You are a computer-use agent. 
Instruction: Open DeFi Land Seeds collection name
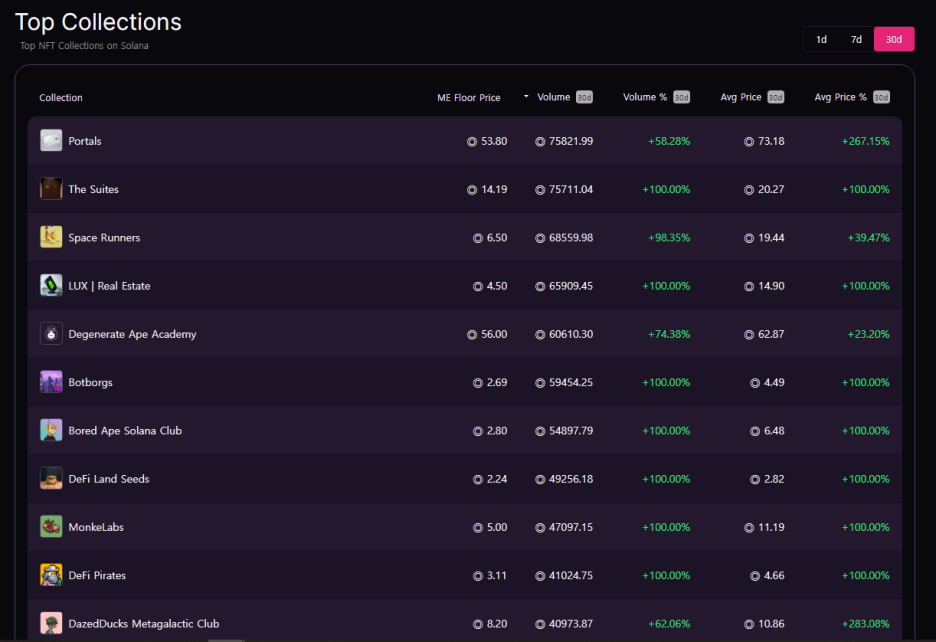pyautogui.click(x=109, y=479)
